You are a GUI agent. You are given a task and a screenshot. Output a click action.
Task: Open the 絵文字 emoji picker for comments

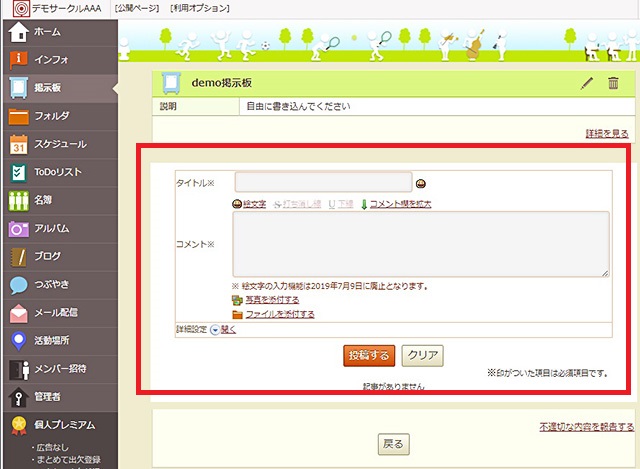(x=249, y=203)
